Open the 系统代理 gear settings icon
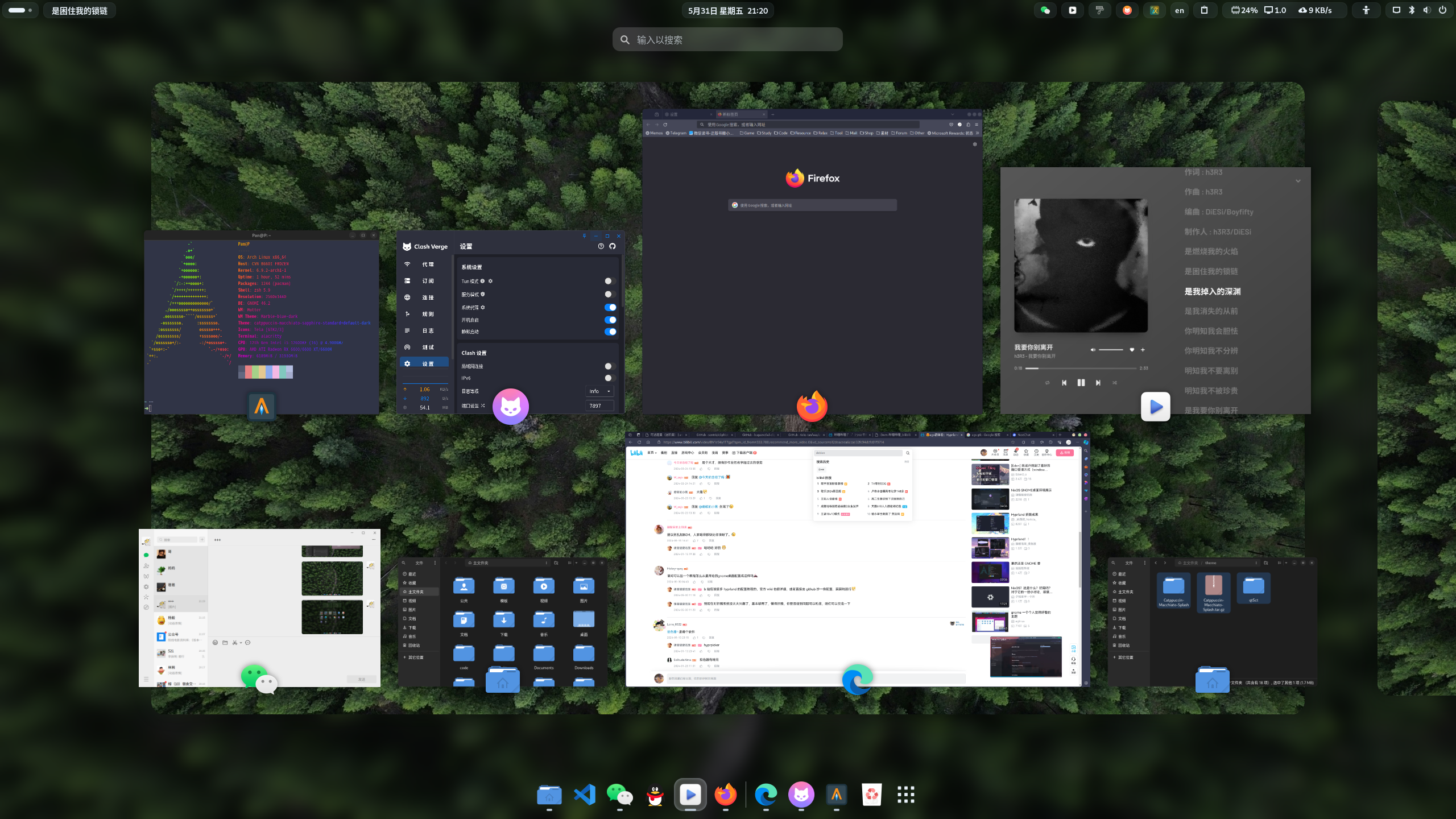This screenshot has width=1456, height=819. (483, 307)
